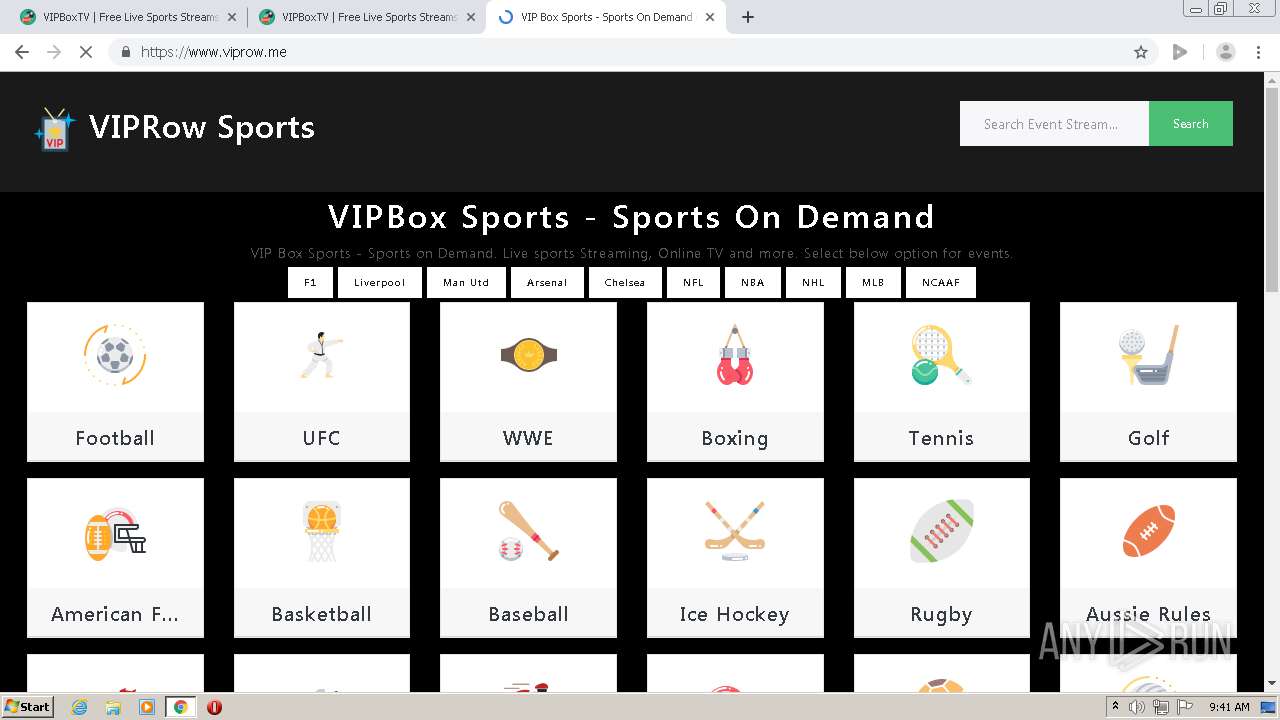Go back with browser back arrow
Viewport: 1280px width, 720px height.
click(22, 52)
